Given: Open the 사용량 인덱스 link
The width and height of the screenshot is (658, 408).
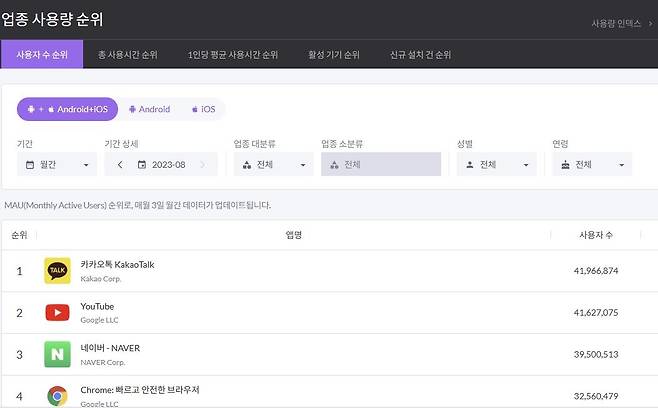Looking at the screenshot, I should 616,24.
